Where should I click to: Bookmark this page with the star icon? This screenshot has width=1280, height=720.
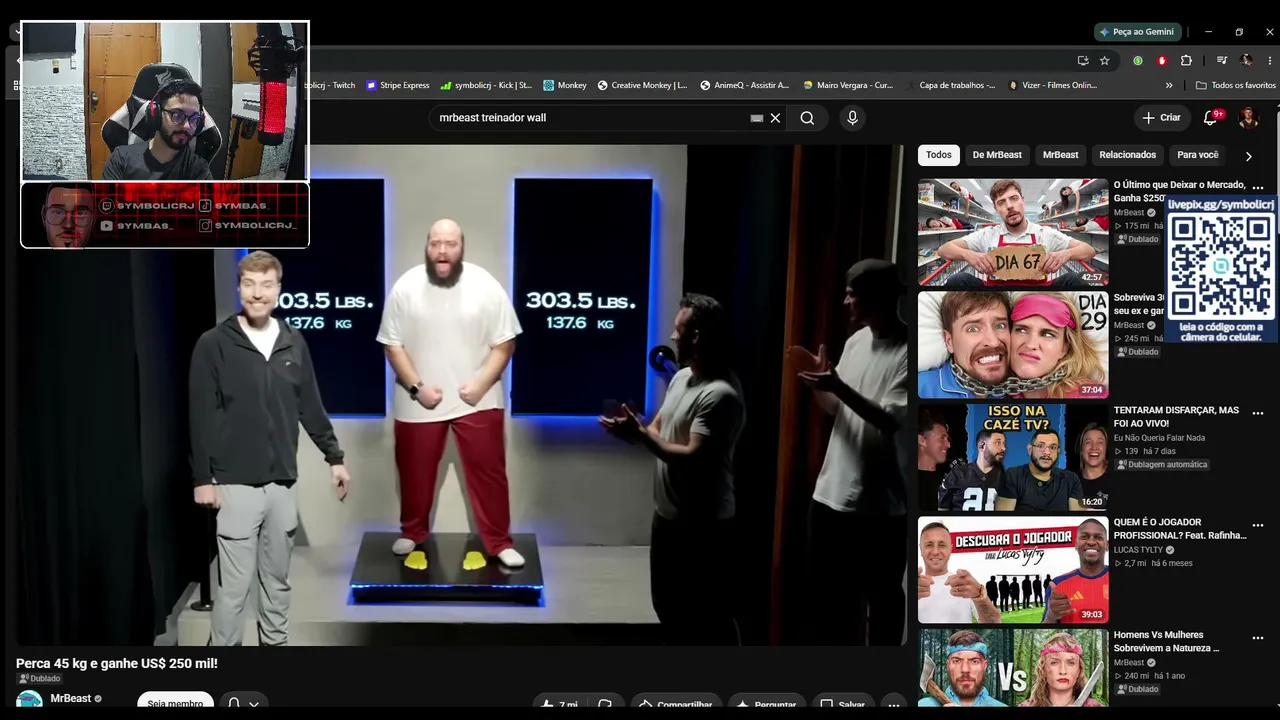click(1105, 60)
